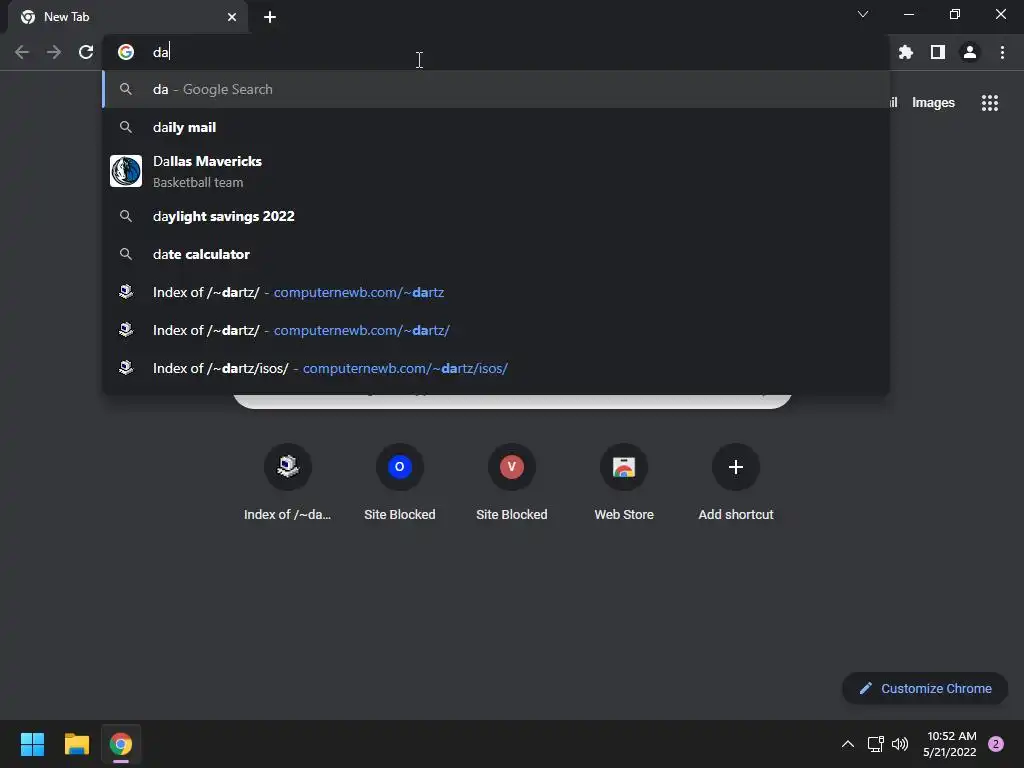The width and height of the screenshot is (1024, 768).
Task: Open the profile avatar icon
Action: tap(970, 52)
